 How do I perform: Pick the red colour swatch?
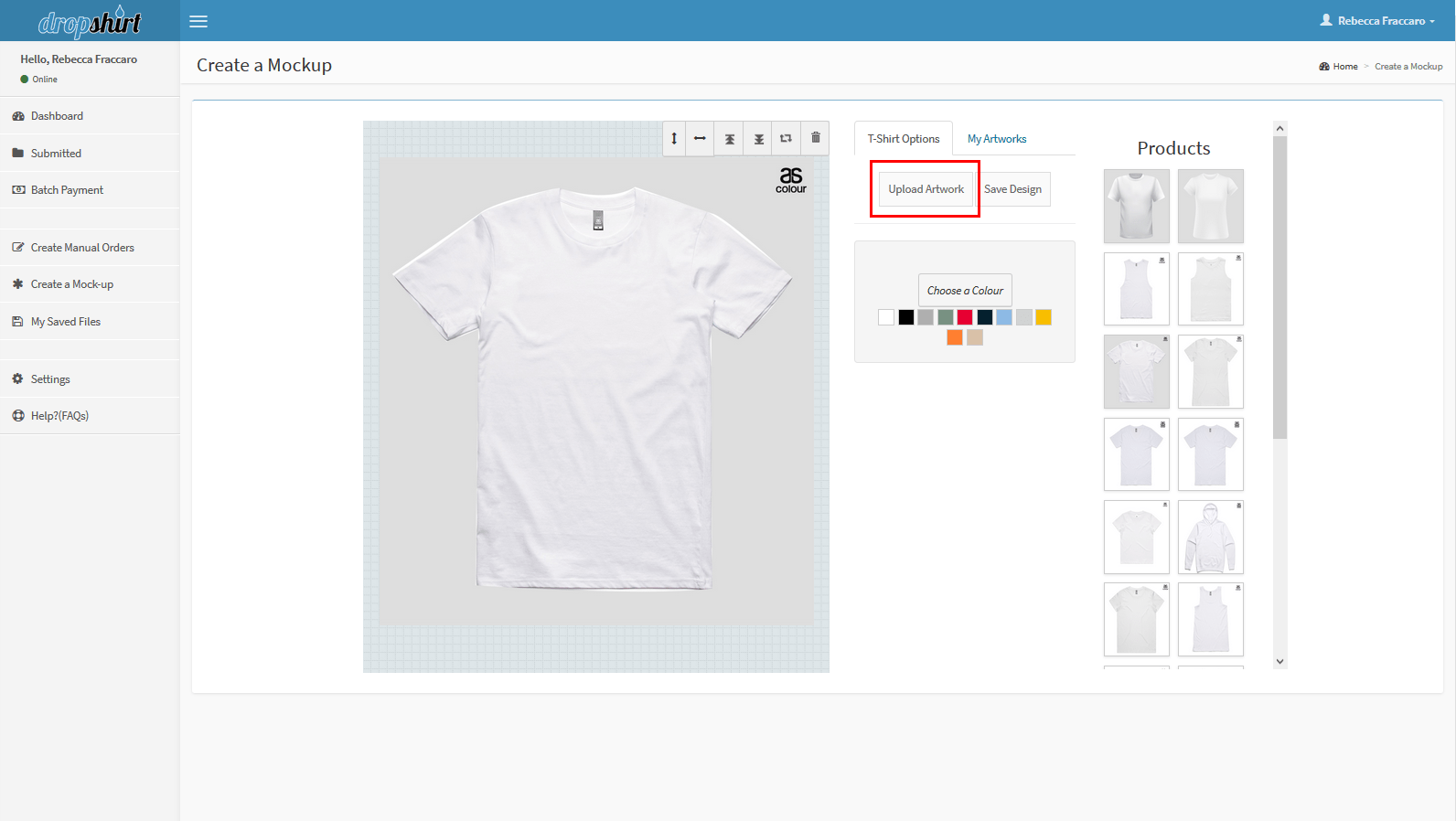coord(965,317)
